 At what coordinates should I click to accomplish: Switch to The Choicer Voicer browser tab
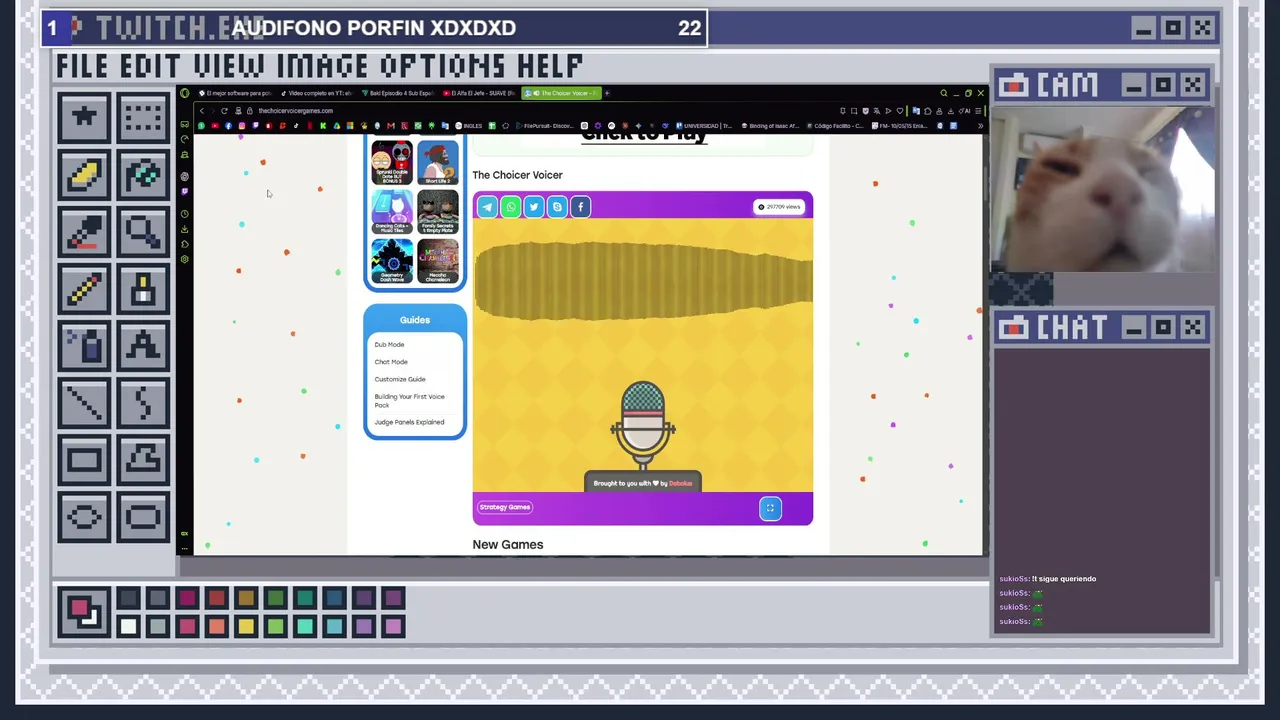561,93
